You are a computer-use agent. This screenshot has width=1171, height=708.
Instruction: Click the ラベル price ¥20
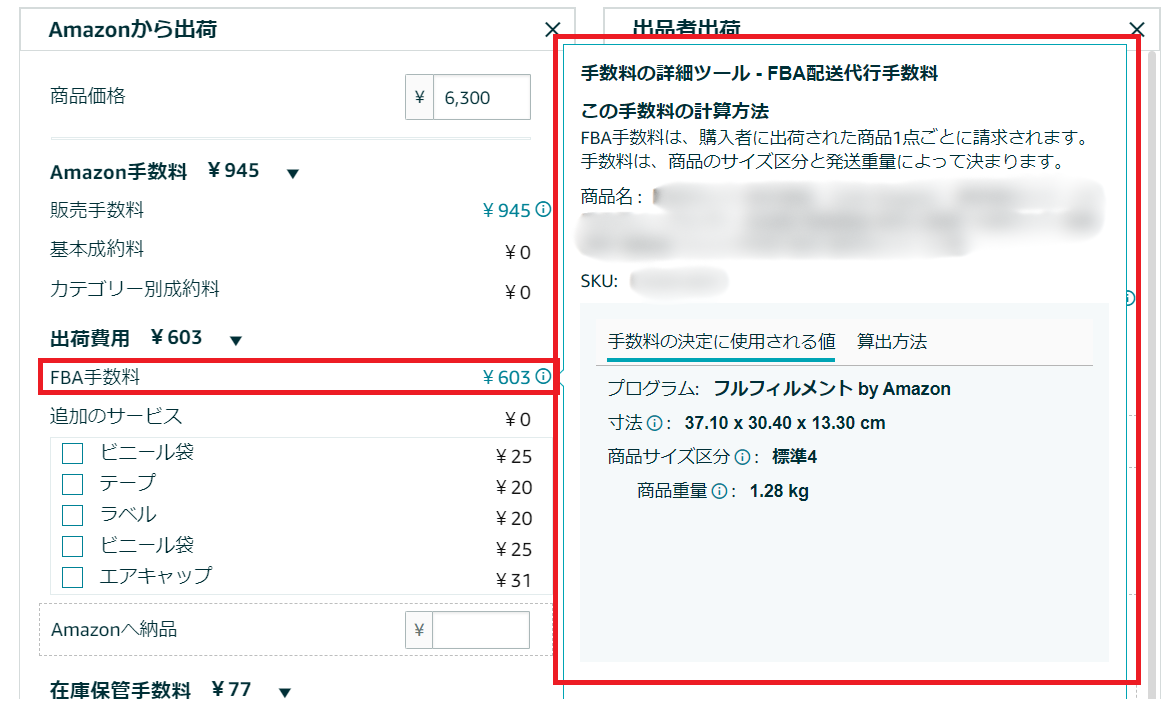[514, 518]
